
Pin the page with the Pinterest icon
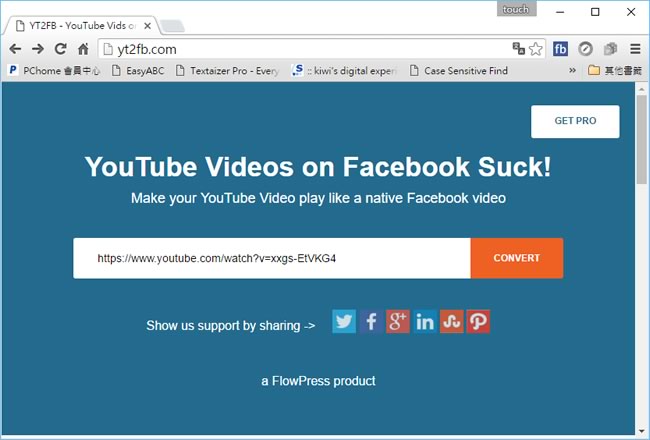(x=478, y=322)
